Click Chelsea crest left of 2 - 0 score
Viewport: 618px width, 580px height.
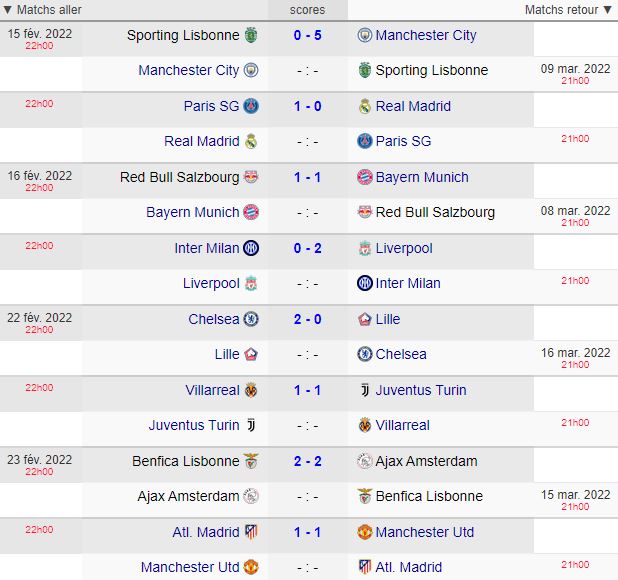pos(251,319)
